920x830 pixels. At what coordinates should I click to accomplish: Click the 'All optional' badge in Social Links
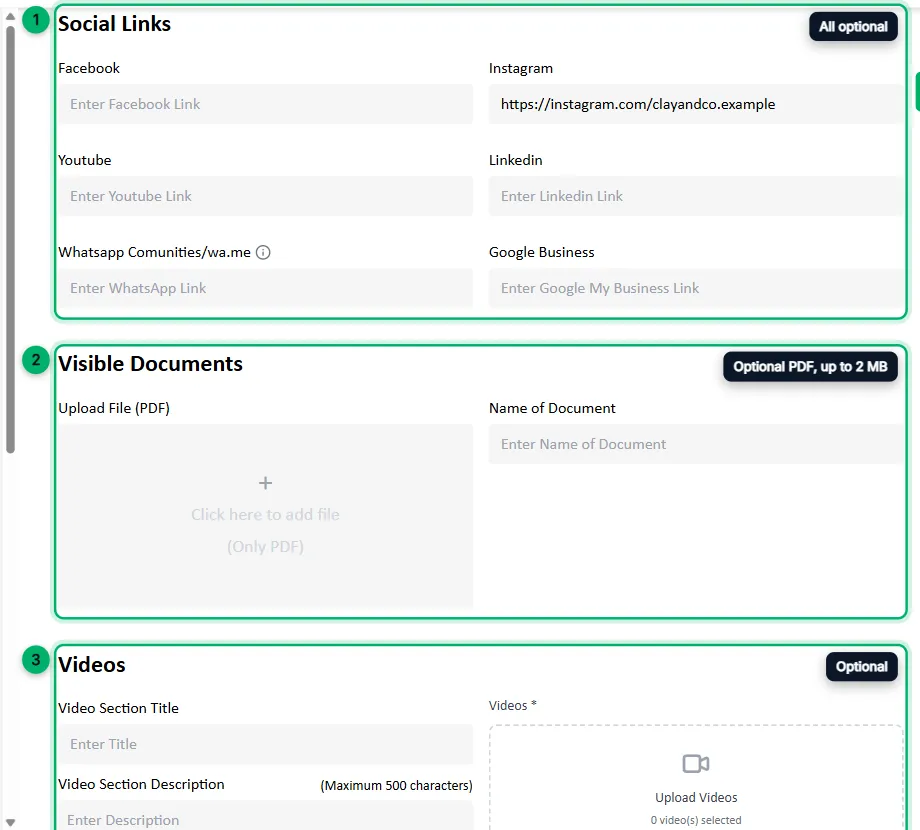(853, 26)
